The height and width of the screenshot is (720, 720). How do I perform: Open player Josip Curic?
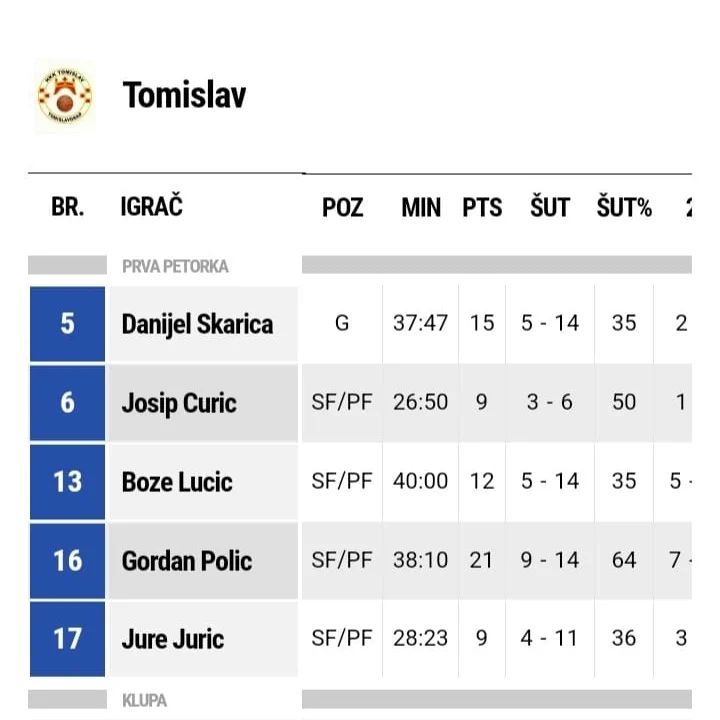click(x=179, y=403)
